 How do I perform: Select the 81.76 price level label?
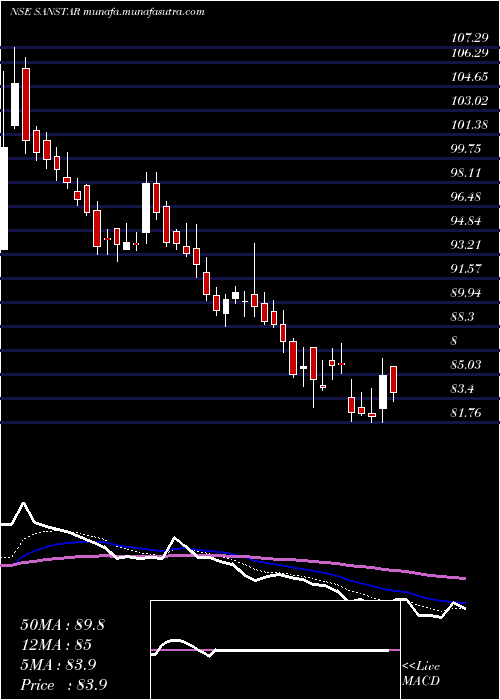(x=466, y=413)
